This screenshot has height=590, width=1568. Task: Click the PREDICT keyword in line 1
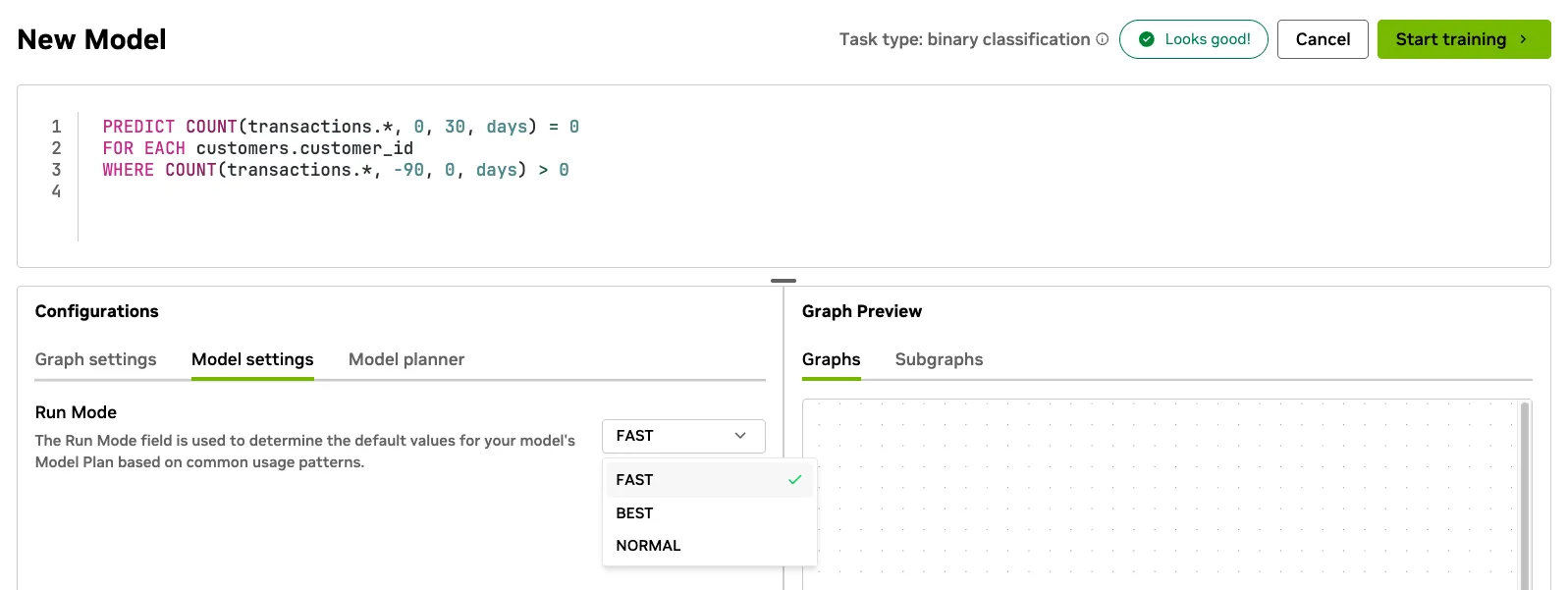pyautogui.click(x=138, y=127)
